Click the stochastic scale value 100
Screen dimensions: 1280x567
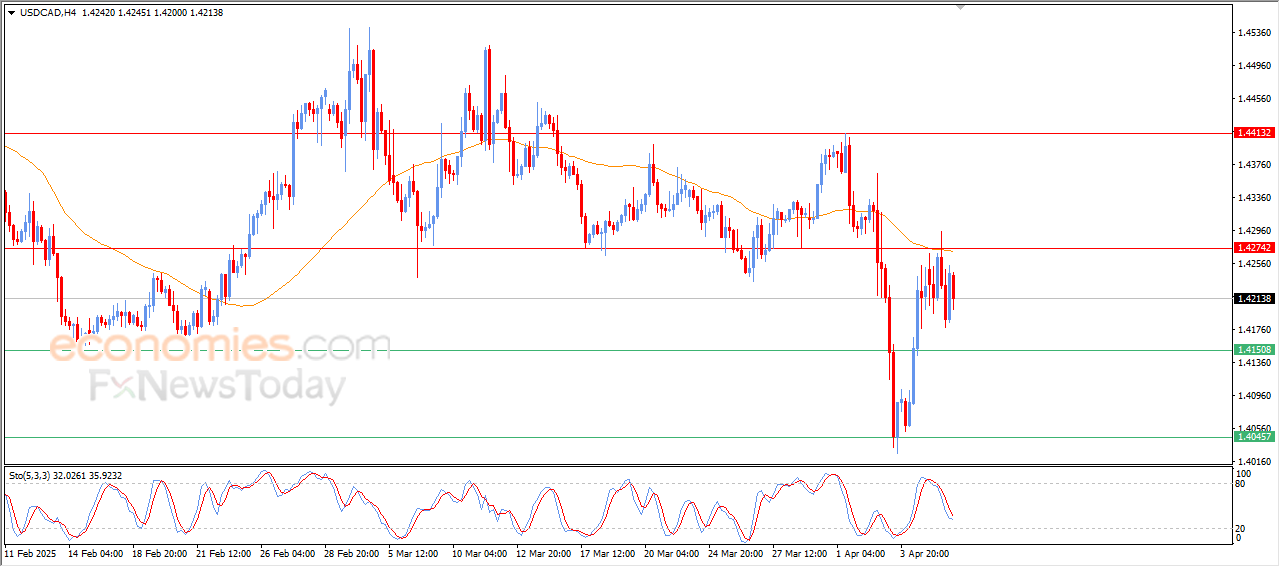point(1244,474)
